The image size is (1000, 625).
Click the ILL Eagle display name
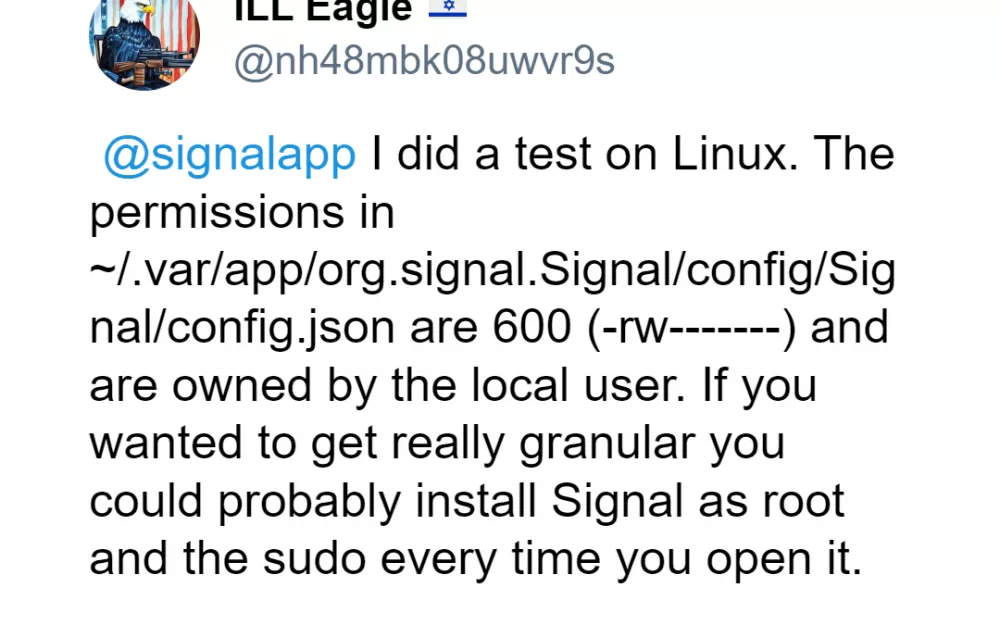click(323, 11)
